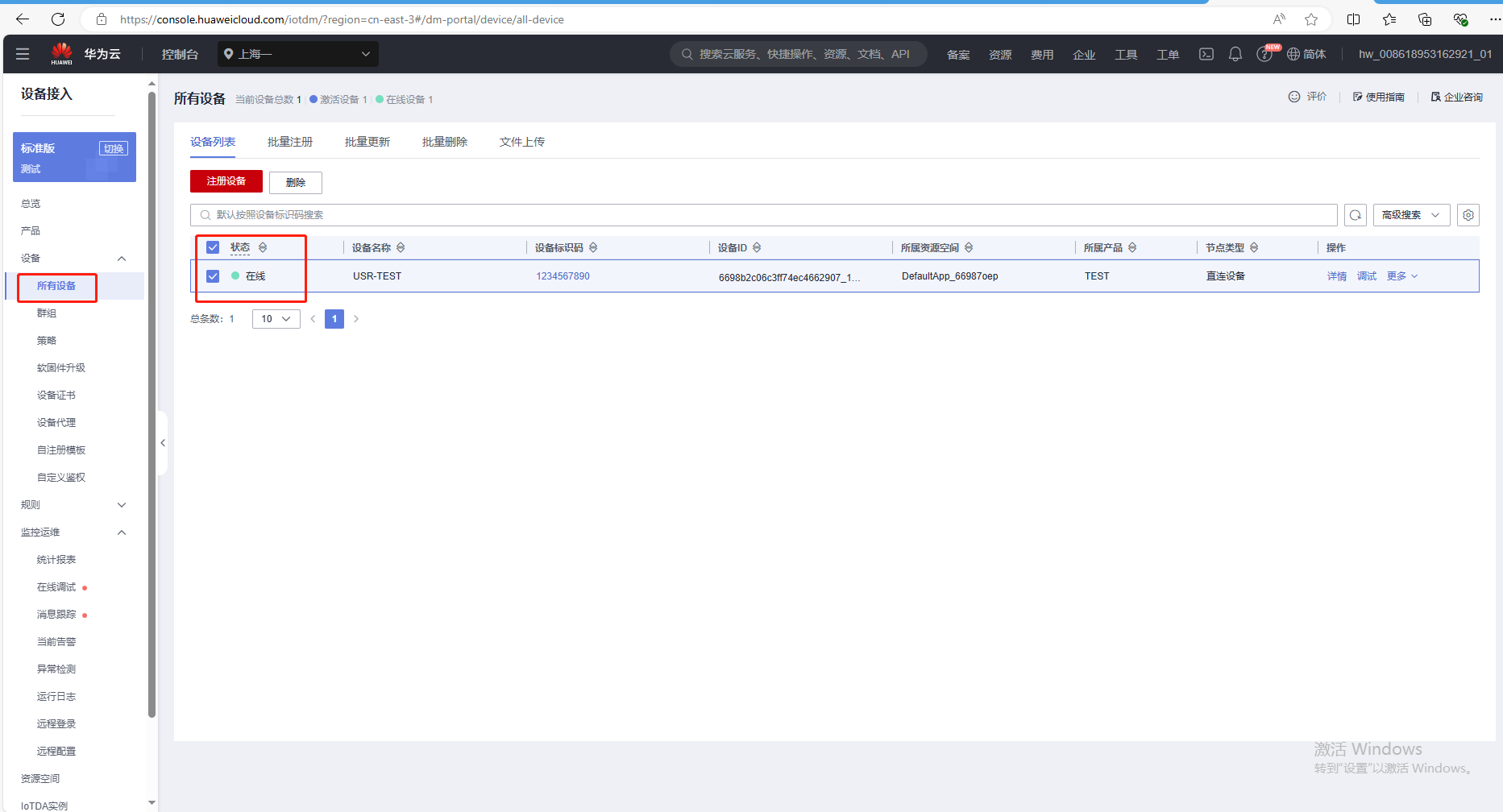Click the red 注册设备 button

coord(226,181)
